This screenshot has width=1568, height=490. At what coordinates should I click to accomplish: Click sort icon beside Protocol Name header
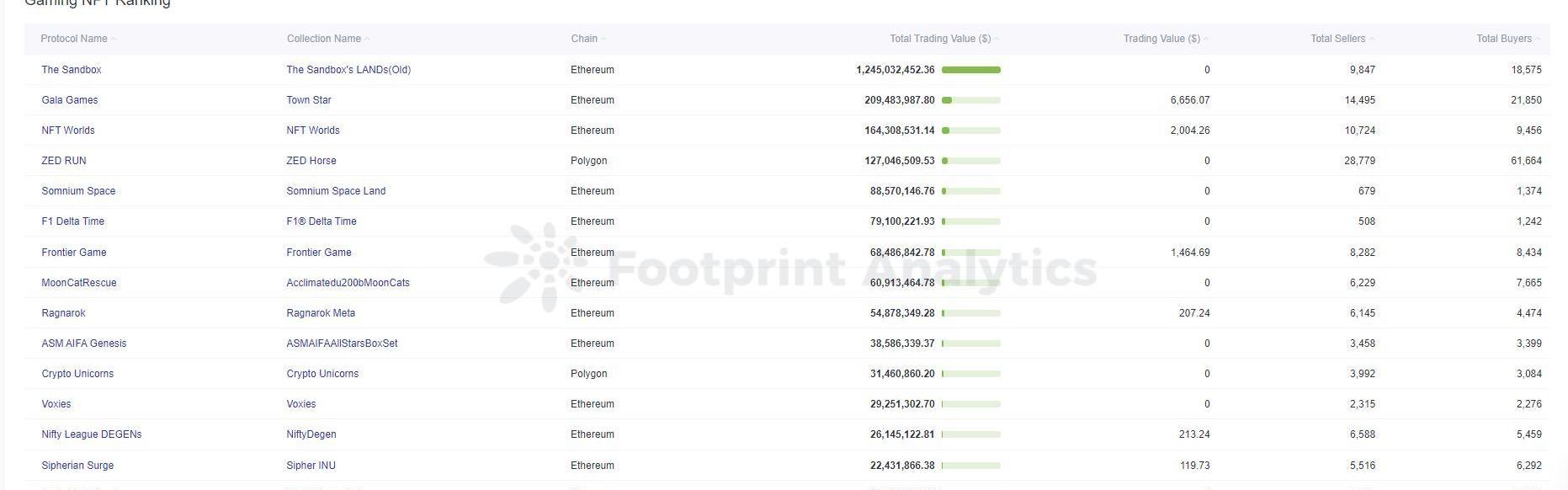pos(114,39)
